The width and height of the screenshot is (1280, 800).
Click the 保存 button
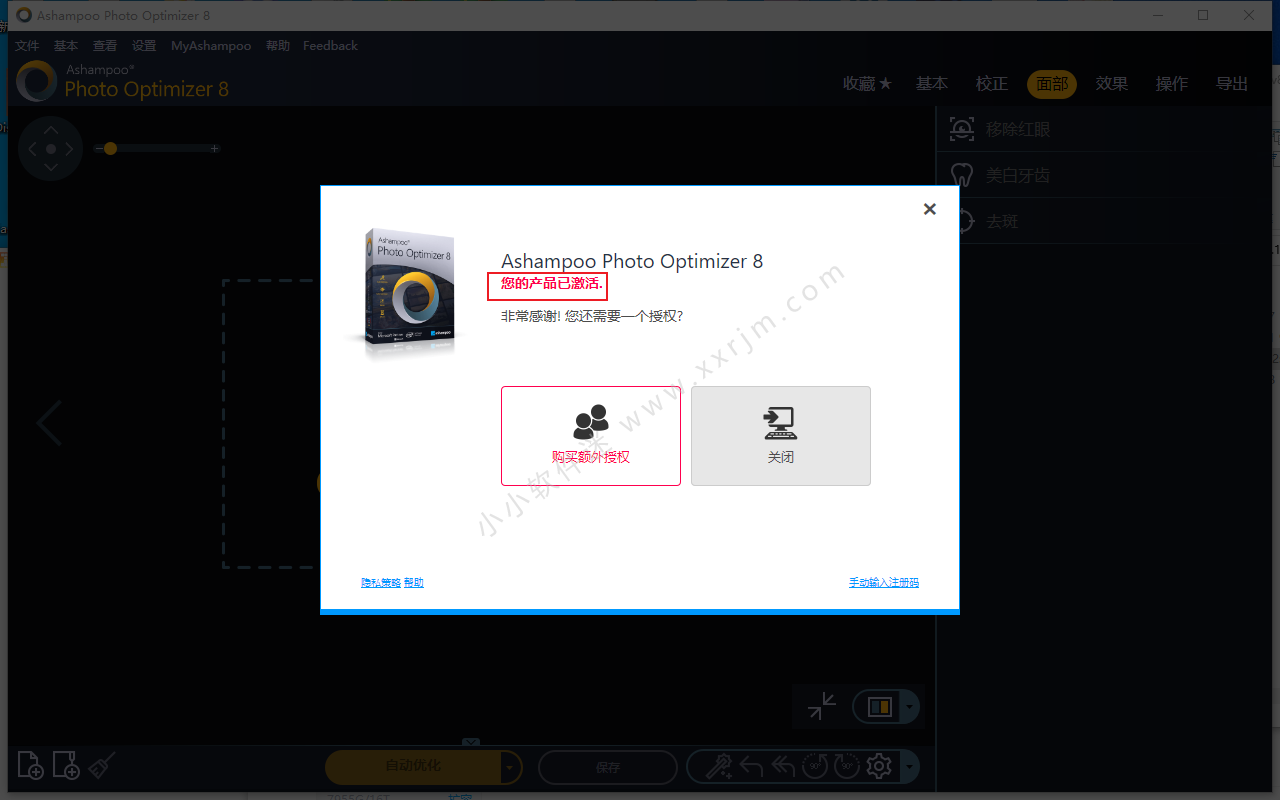pos(608,767)
